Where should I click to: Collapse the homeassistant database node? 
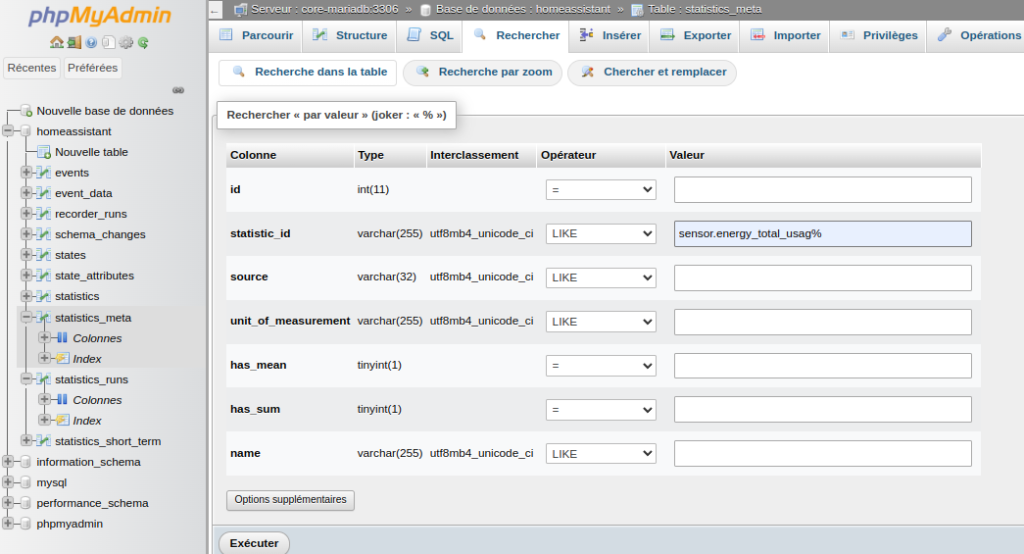click(x=8, y=131)
